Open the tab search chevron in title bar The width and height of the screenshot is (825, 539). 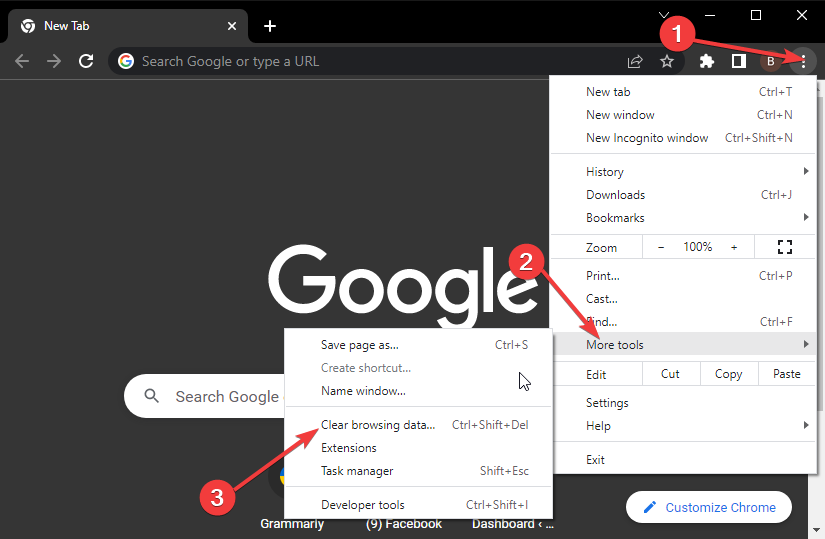(x=664, y=15)
